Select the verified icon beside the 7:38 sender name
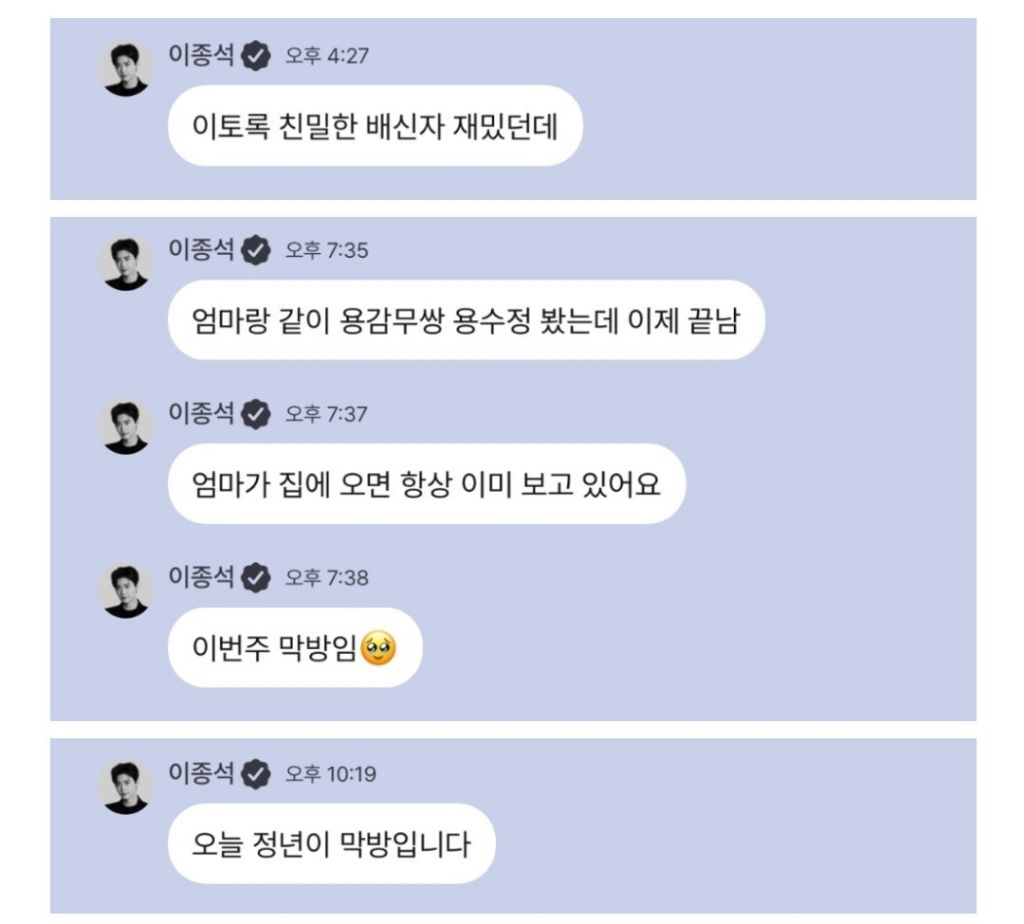1024x924 pixels. click(x=256, y=580)
